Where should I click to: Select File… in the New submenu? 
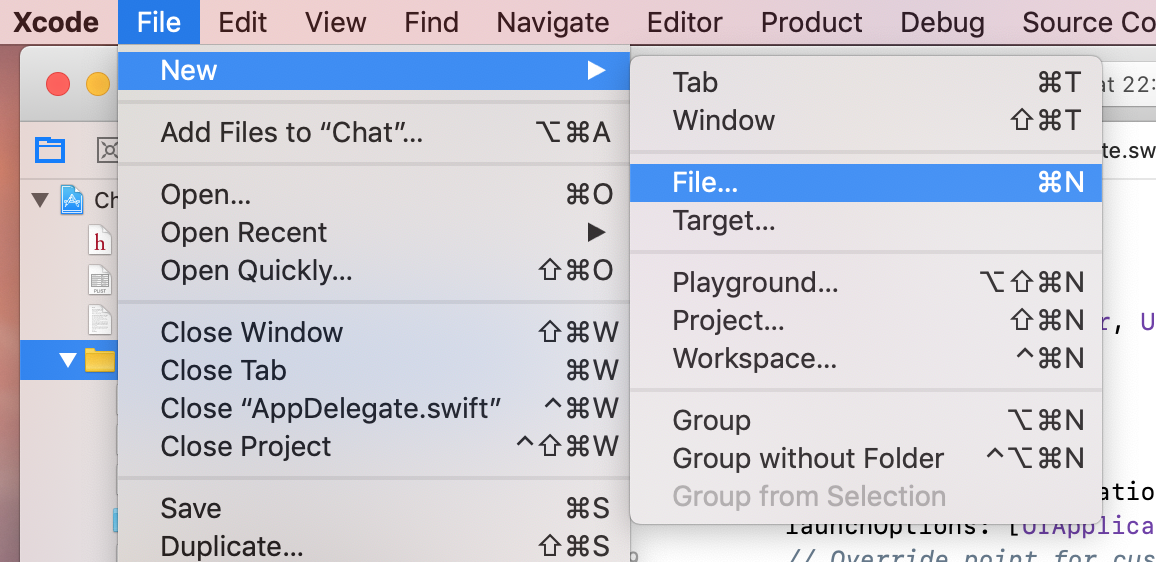tap(866, 183)
